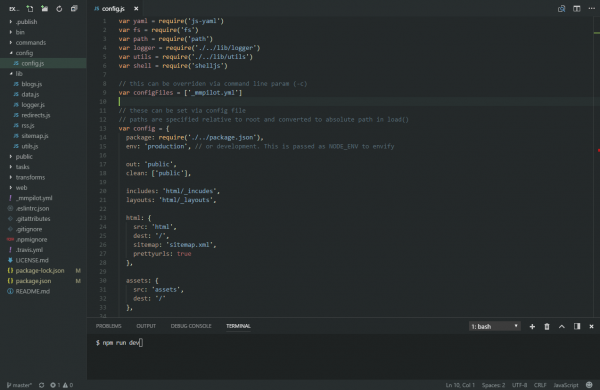Switch to the PROBLEMS tab
The width and height of the screenshot is (600, 390).
coord(108,326)
